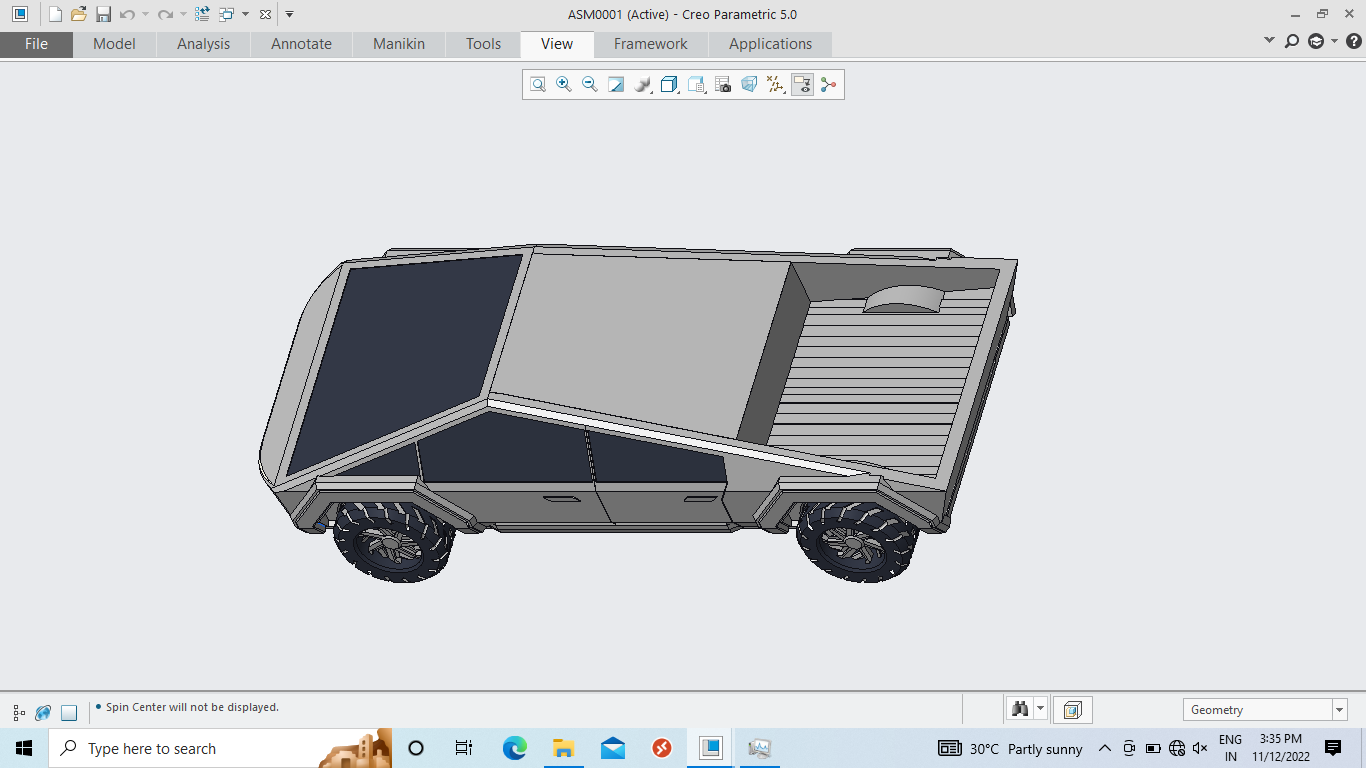Minimize the ribbon chevron
This screenshot has height=768, width=1366.
1270,41
